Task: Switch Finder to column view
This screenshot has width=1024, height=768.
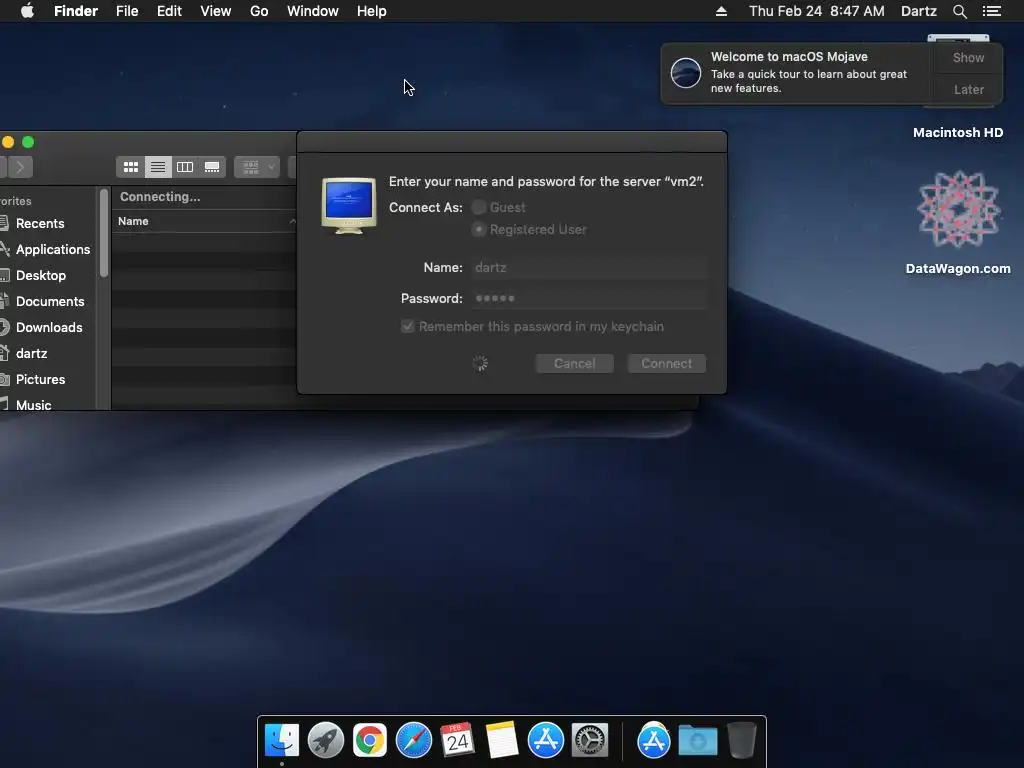Action: coord(185,167)
